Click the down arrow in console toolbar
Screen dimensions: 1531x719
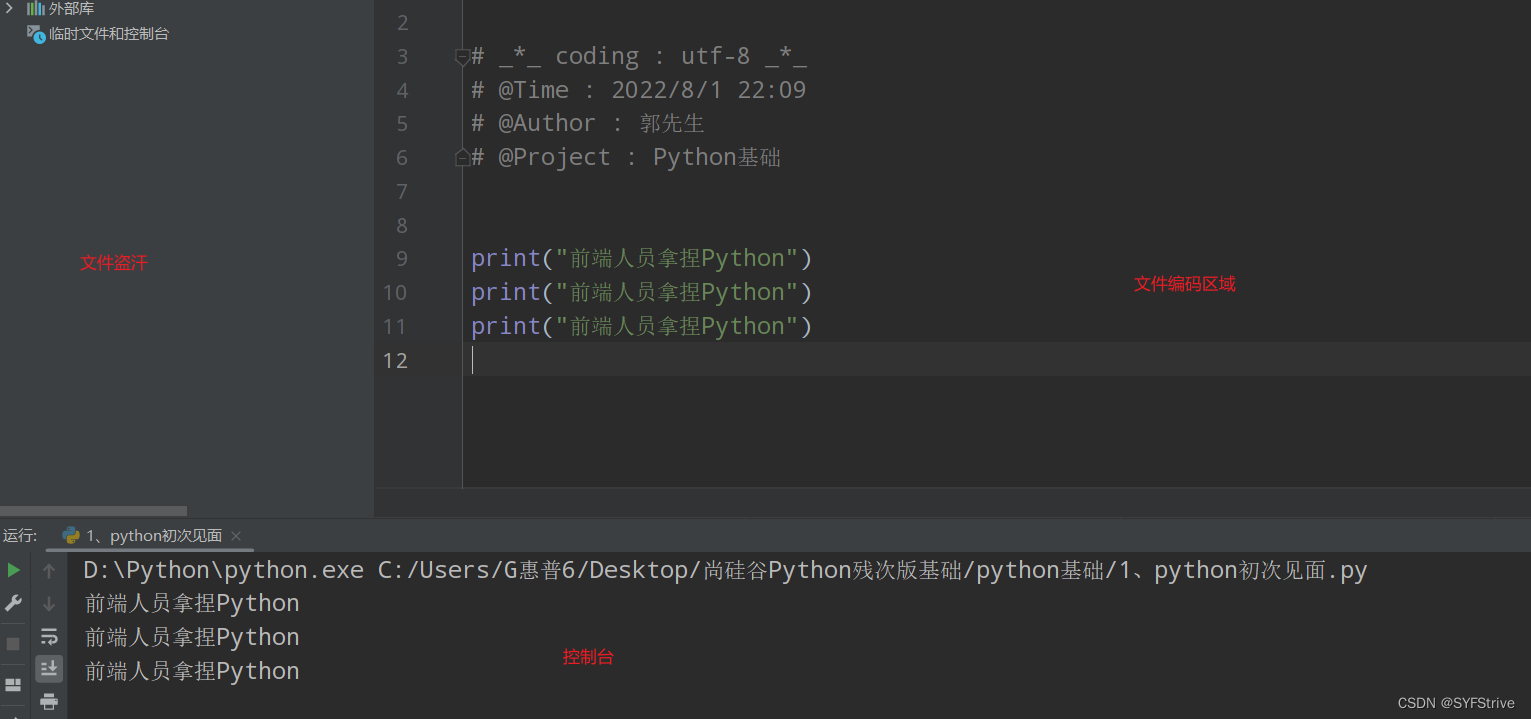49,603
